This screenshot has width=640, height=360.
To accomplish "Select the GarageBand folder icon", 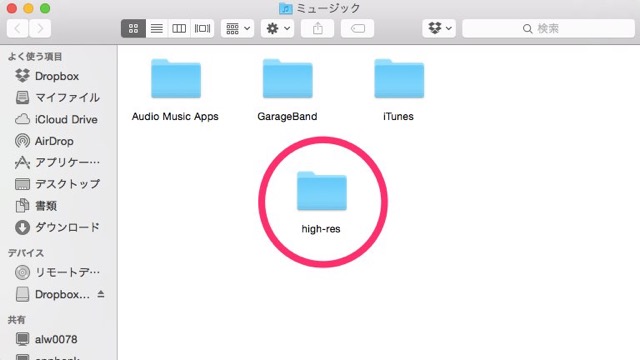I will (287, 78).
